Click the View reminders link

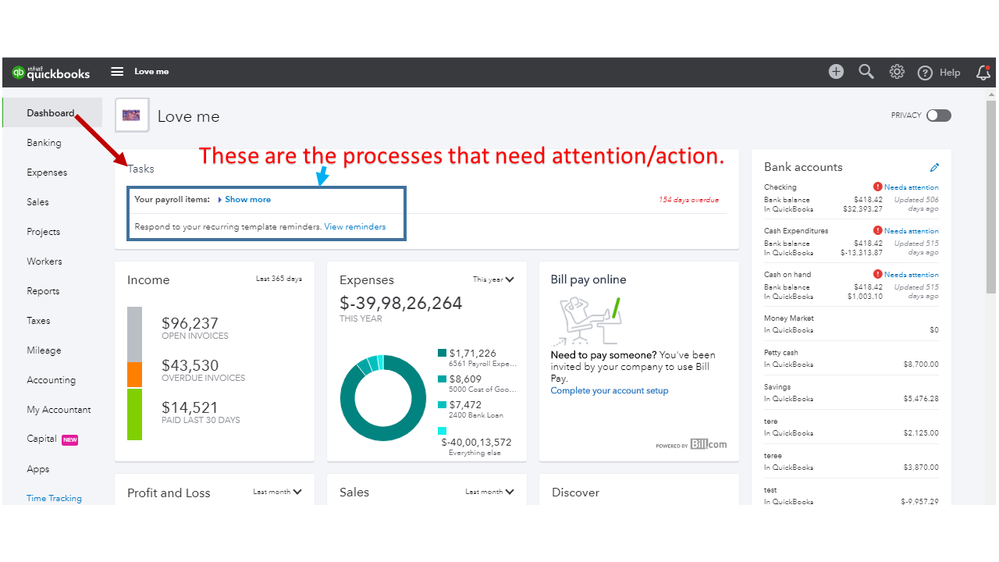[x=355, y=227]
